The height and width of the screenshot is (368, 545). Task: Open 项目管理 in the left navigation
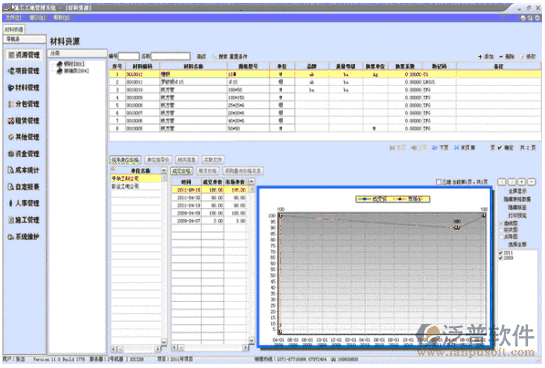coord(24,71)
